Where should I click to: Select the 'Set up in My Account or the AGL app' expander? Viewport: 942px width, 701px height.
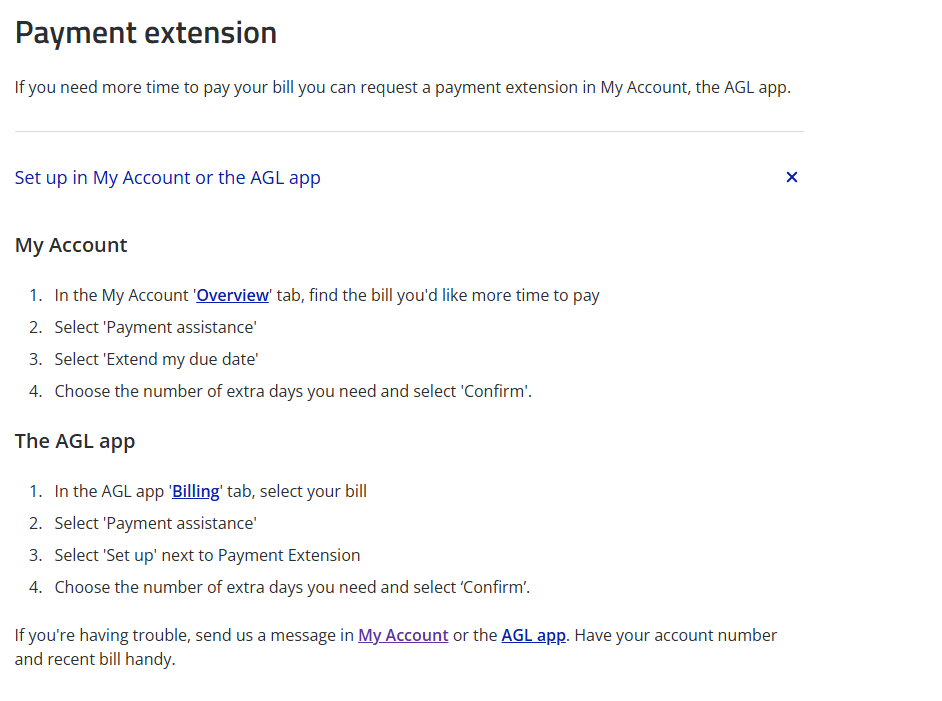click(167, 177)
